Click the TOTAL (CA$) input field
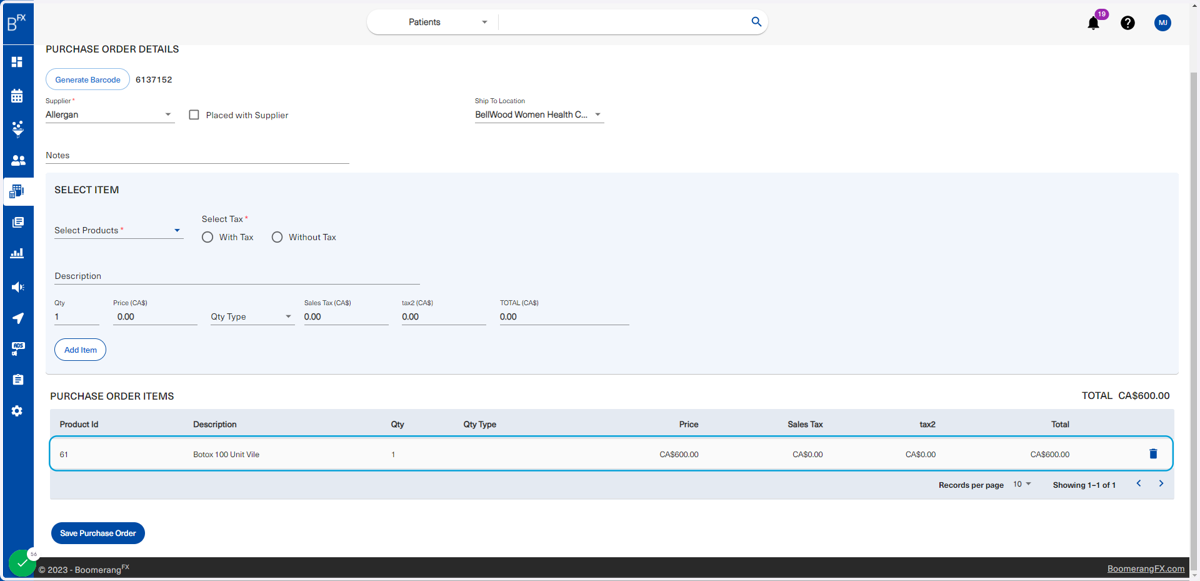Image resolution: width=1200 pixels, height=581 pixels. (564, 317)
